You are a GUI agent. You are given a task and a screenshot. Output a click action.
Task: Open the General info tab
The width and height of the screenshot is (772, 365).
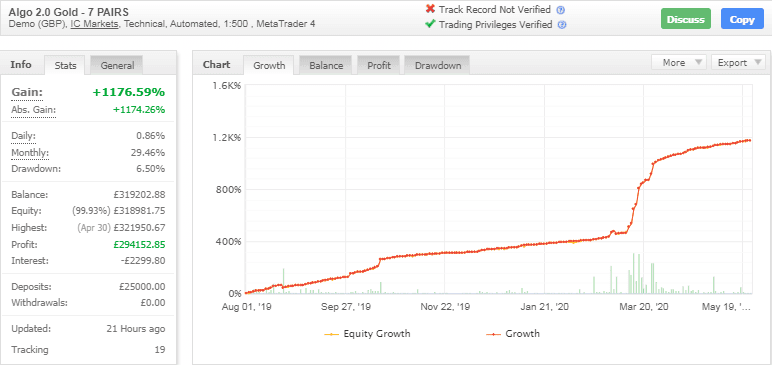(x=117, y=65)
